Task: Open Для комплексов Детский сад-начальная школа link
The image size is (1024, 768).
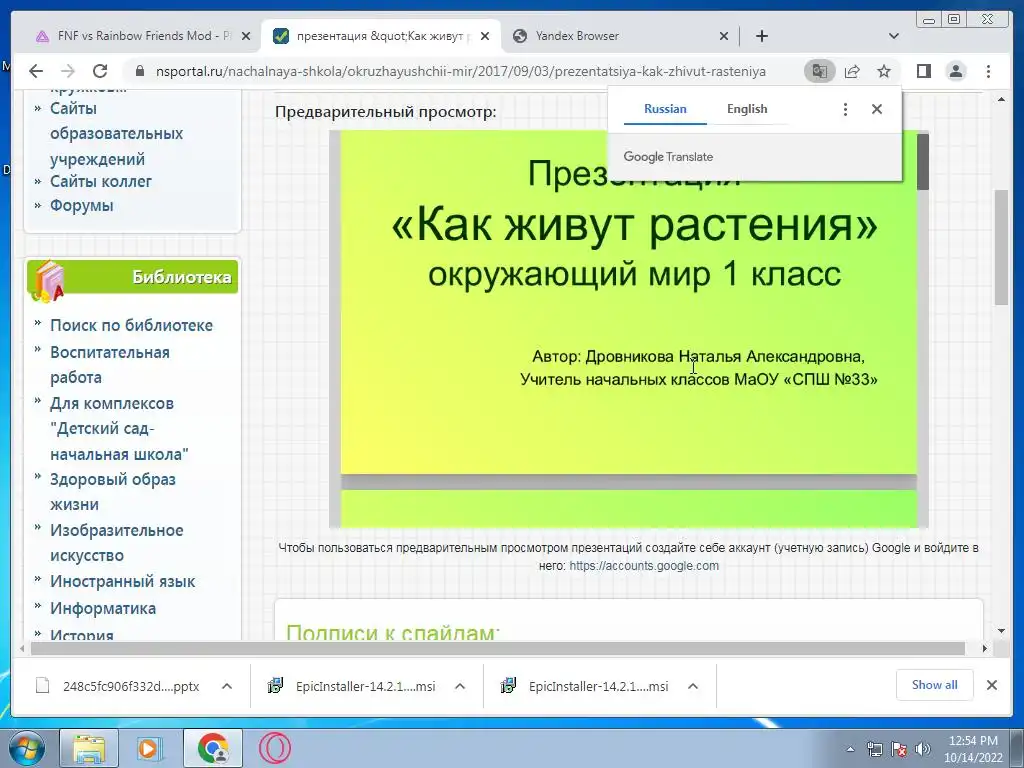Action: (120, 429)
